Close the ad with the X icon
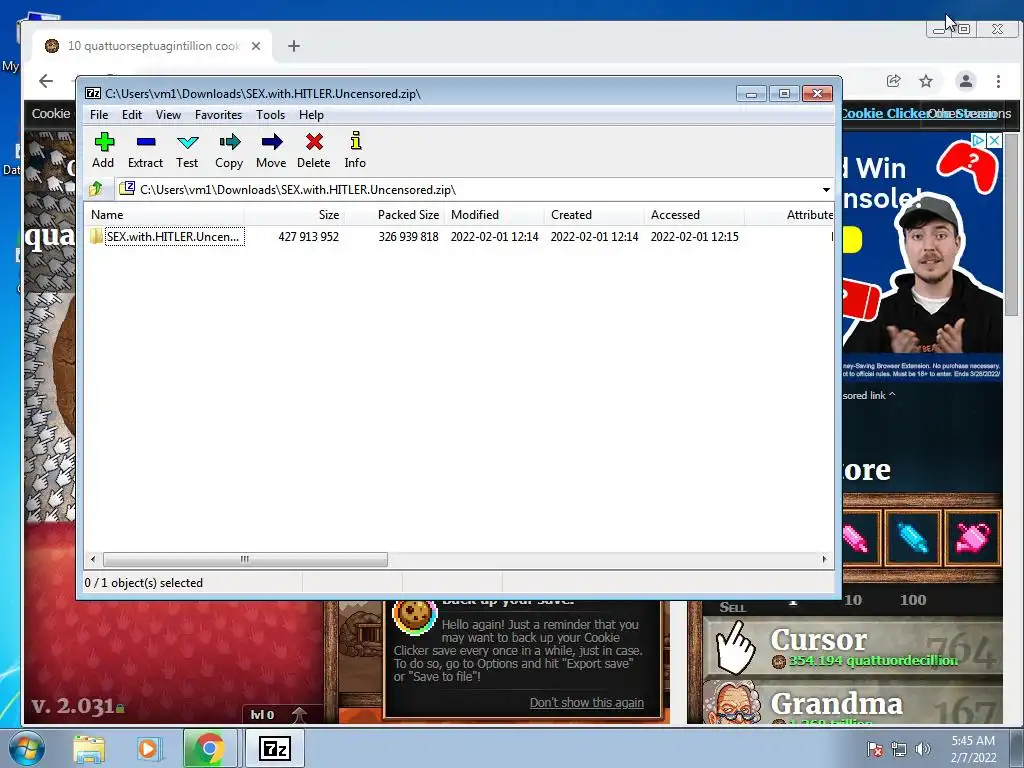This screenshot has width=1024, height=768. tap(994, 140)
